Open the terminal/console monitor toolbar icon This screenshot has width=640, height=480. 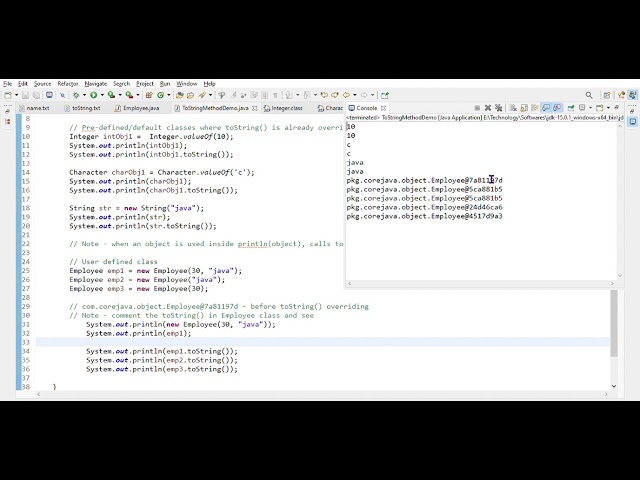pos(49,95)
